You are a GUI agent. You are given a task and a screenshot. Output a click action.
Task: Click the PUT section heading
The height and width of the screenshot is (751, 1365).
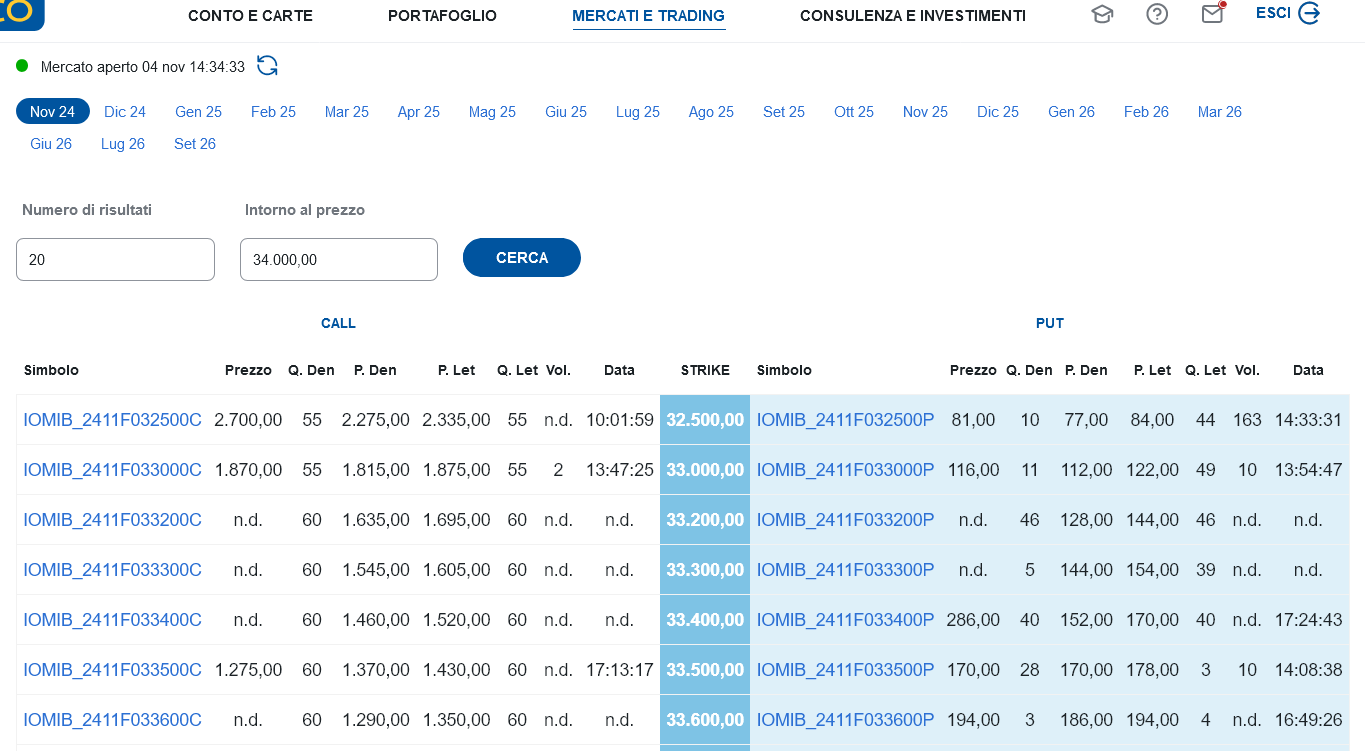pyautogui.click(x=1050, y=323)
